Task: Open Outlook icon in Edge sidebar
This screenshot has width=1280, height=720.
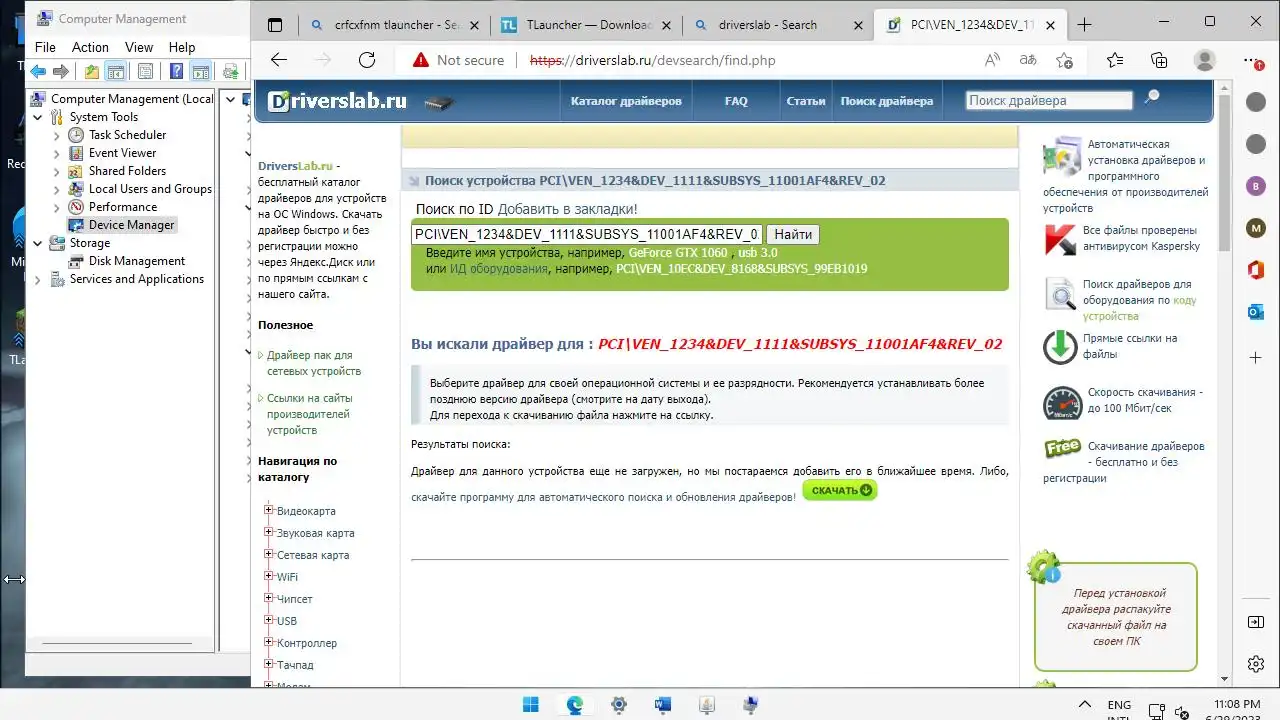Action: click(x=1256, y=313)
